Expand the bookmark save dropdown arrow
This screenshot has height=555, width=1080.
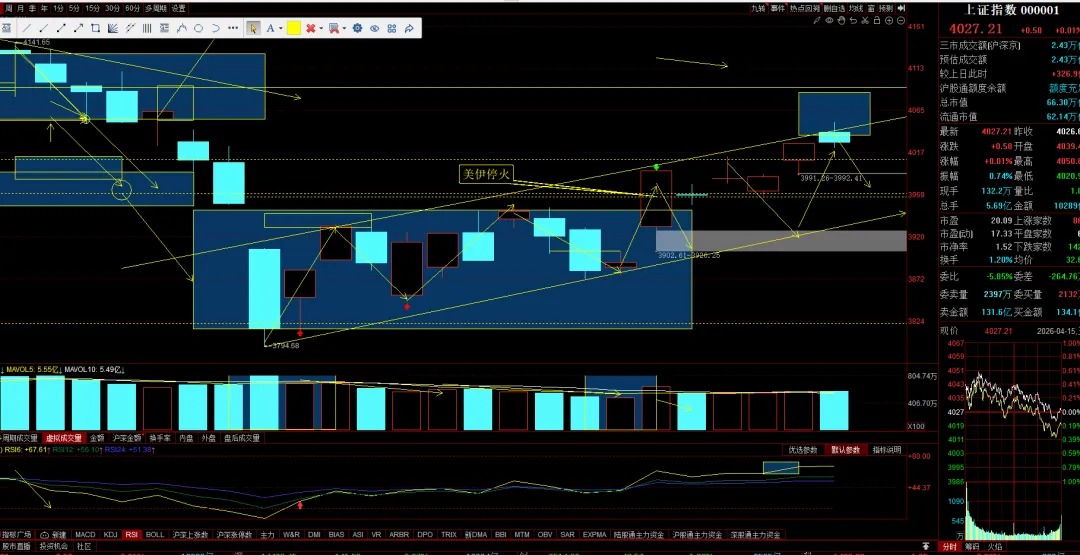click(344, 28)
